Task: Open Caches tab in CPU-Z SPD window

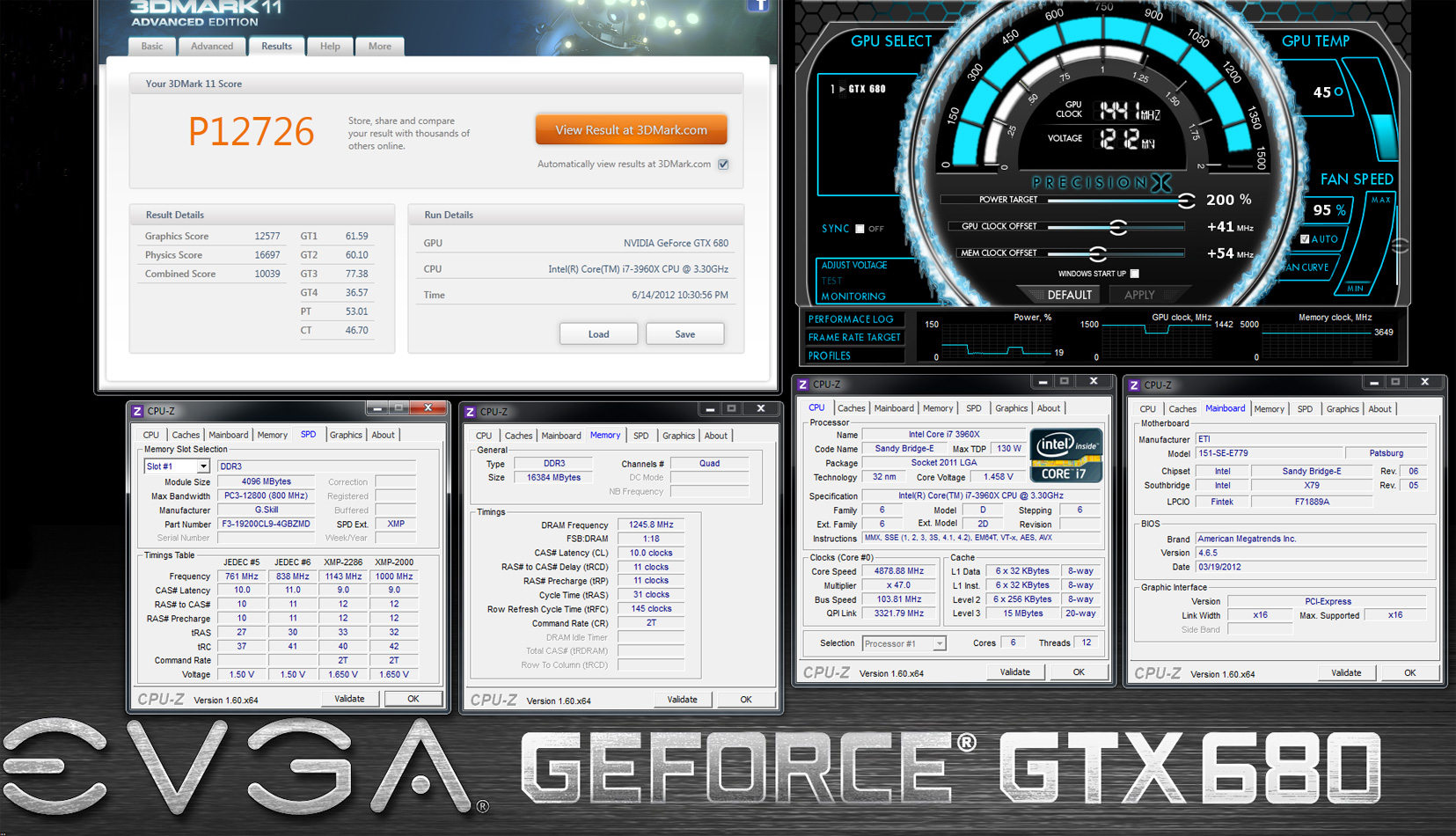Action: coord(186,435)
